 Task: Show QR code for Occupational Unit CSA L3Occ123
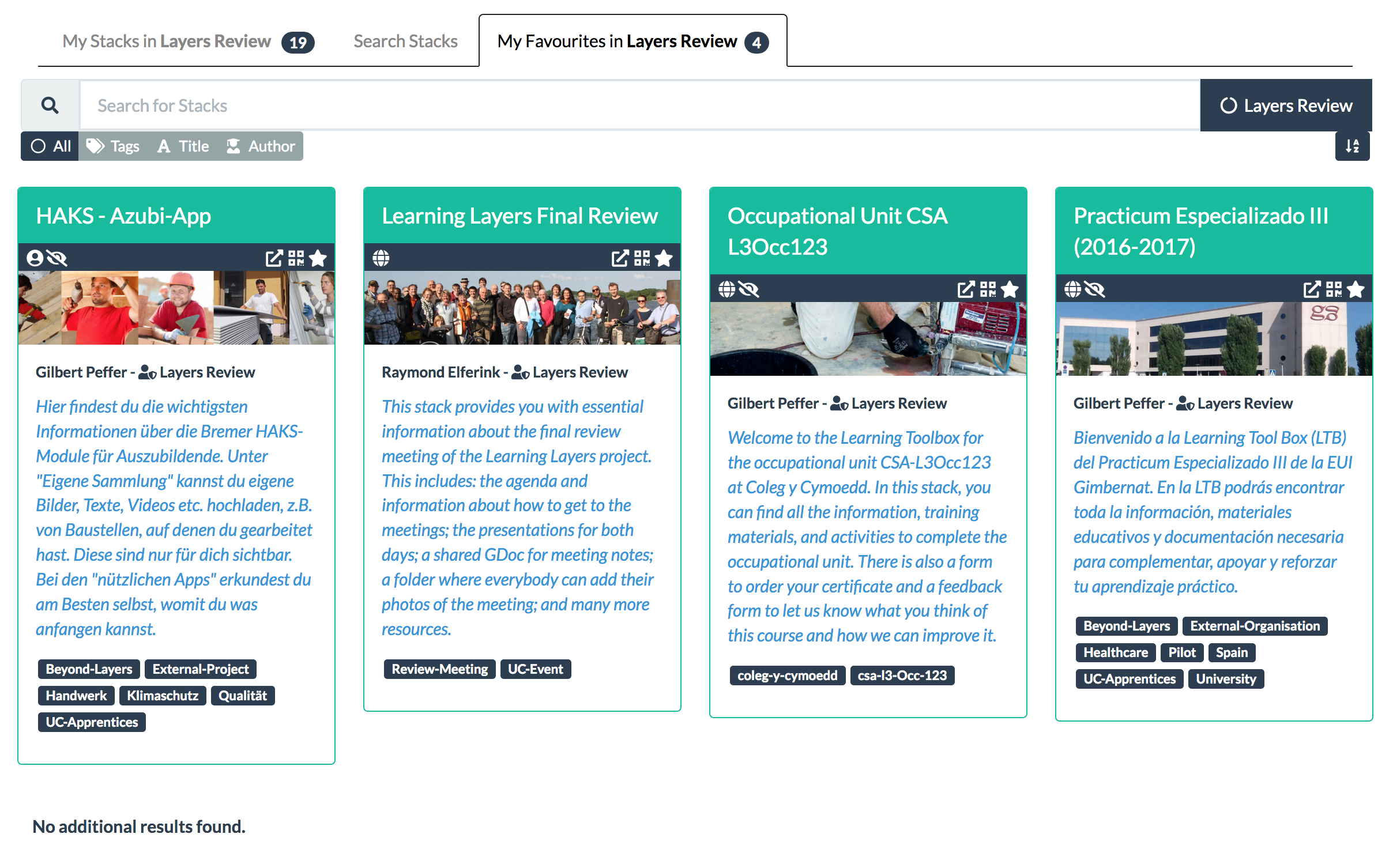[988, 289]
